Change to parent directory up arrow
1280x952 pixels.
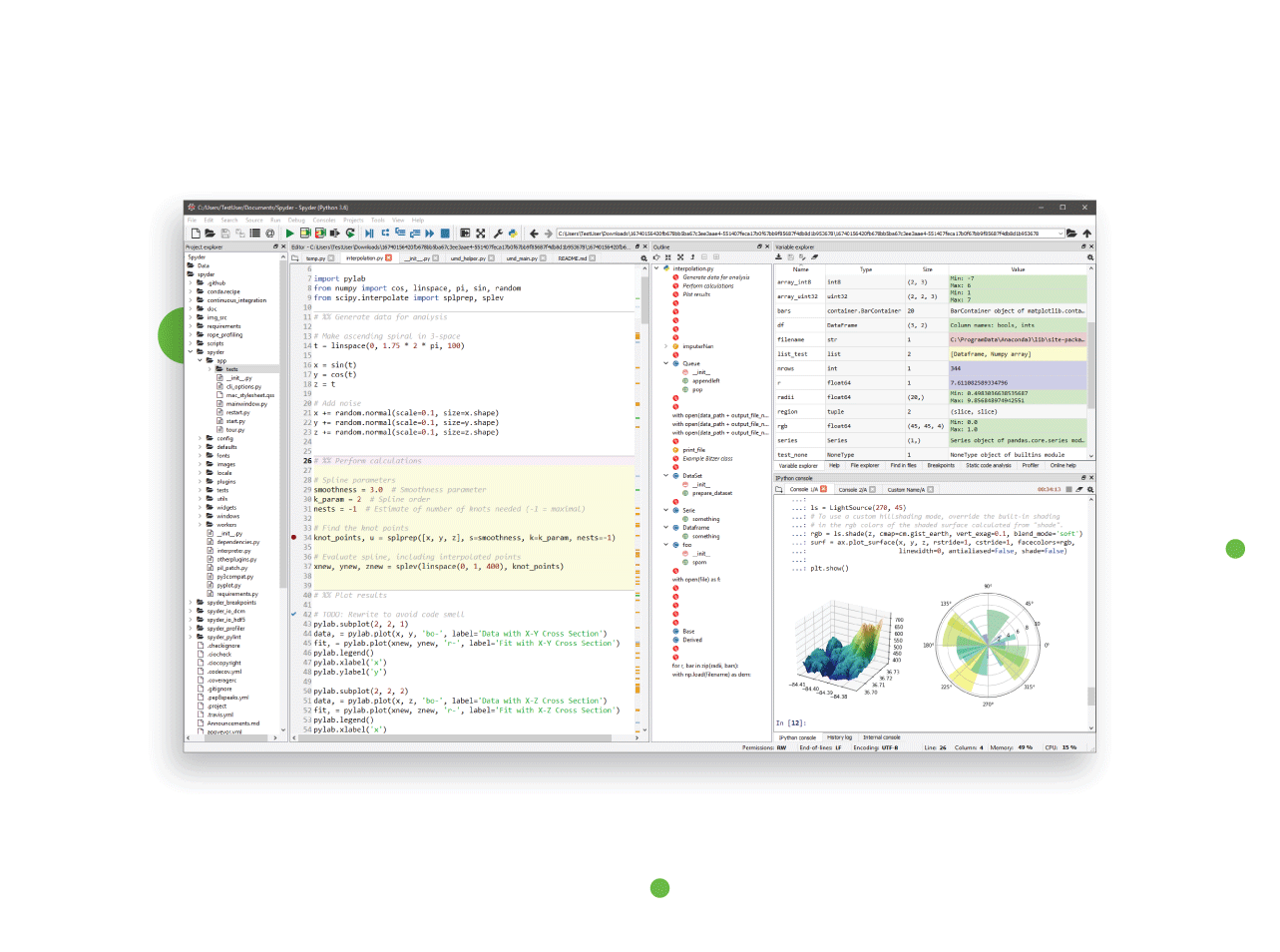[1086, 234]
